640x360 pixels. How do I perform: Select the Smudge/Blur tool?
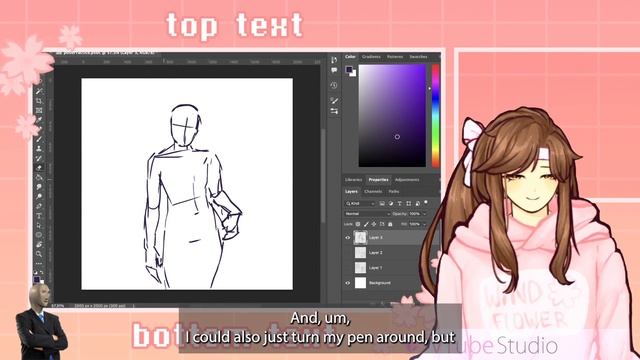[39, 187]
